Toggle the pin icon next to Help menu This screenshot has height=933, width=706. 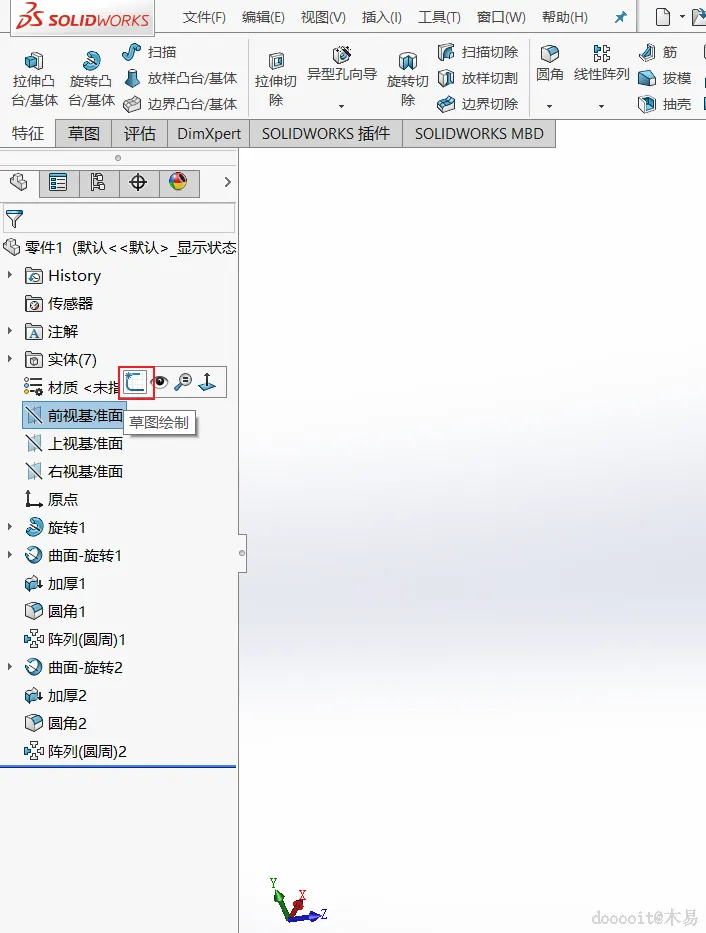[620, 17]
